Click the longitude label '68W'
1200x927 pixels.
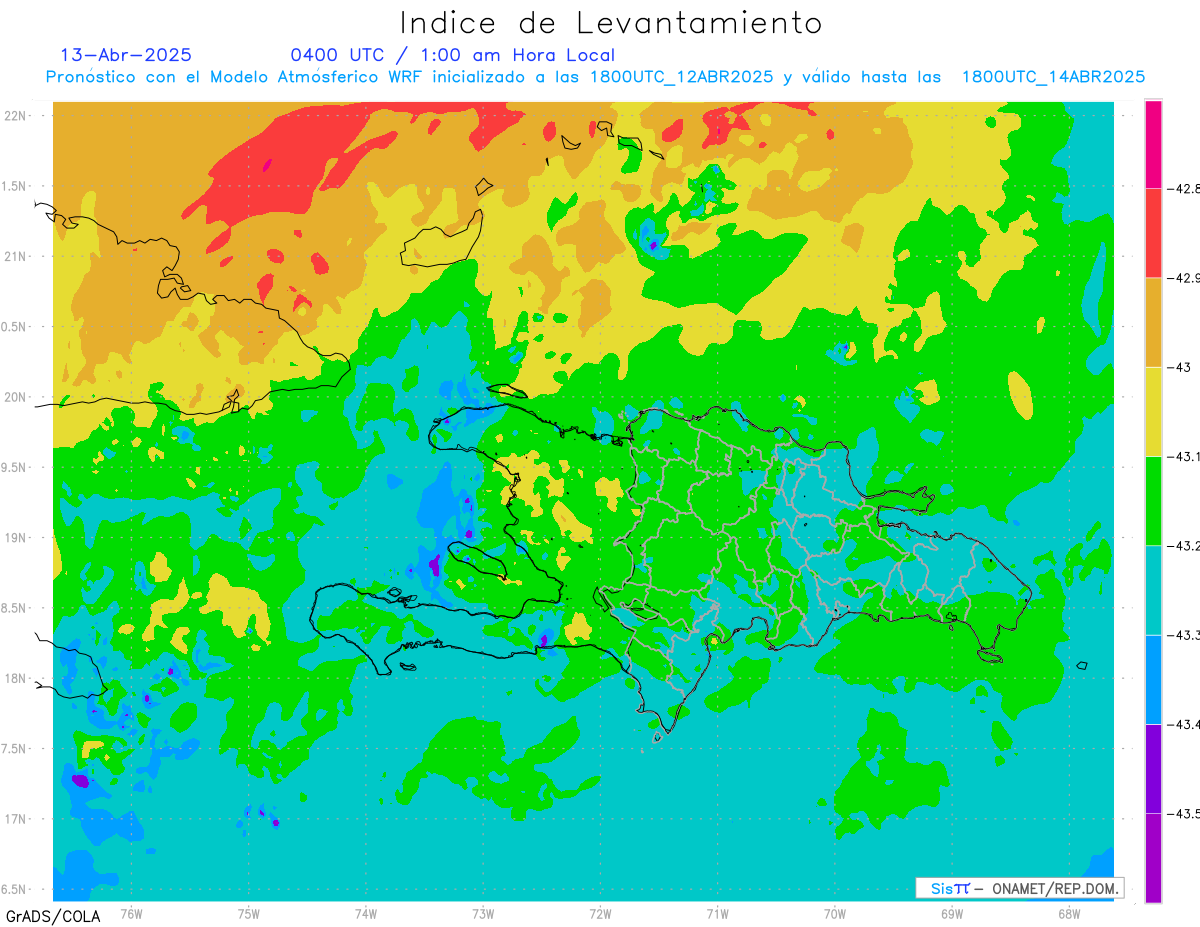(x=1069, y=913)
